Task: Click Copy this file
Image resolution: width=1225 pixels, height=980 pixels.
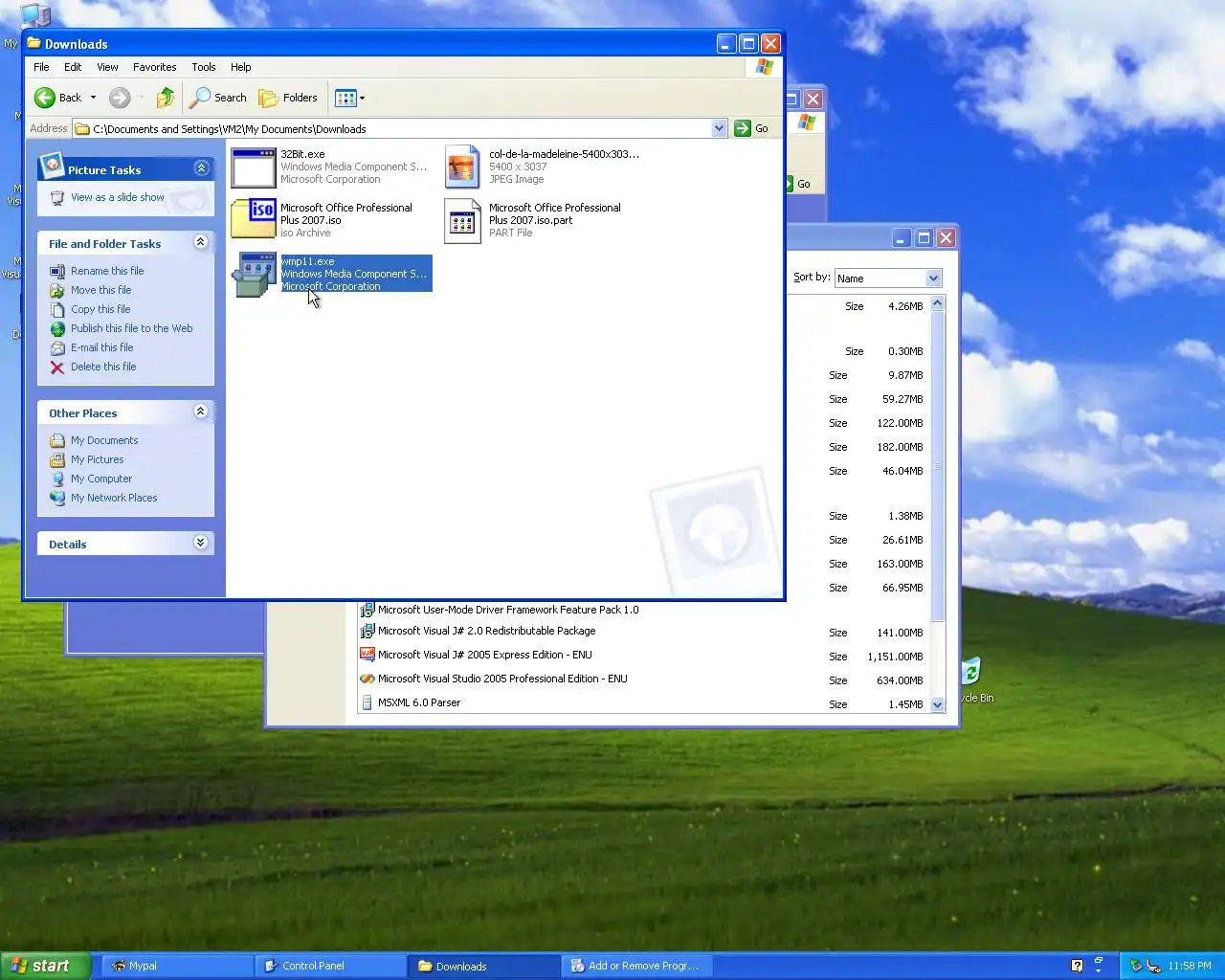Action: [x=100, y=309]
